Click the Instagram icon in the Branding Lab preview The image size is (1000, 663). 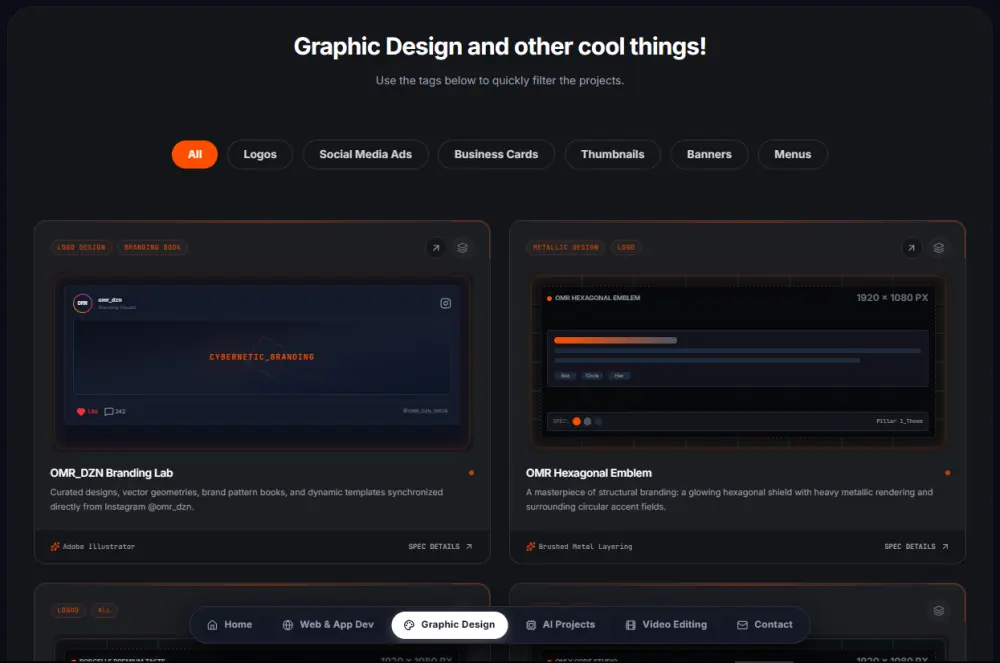pyautogui.click(x=446, y=303)
